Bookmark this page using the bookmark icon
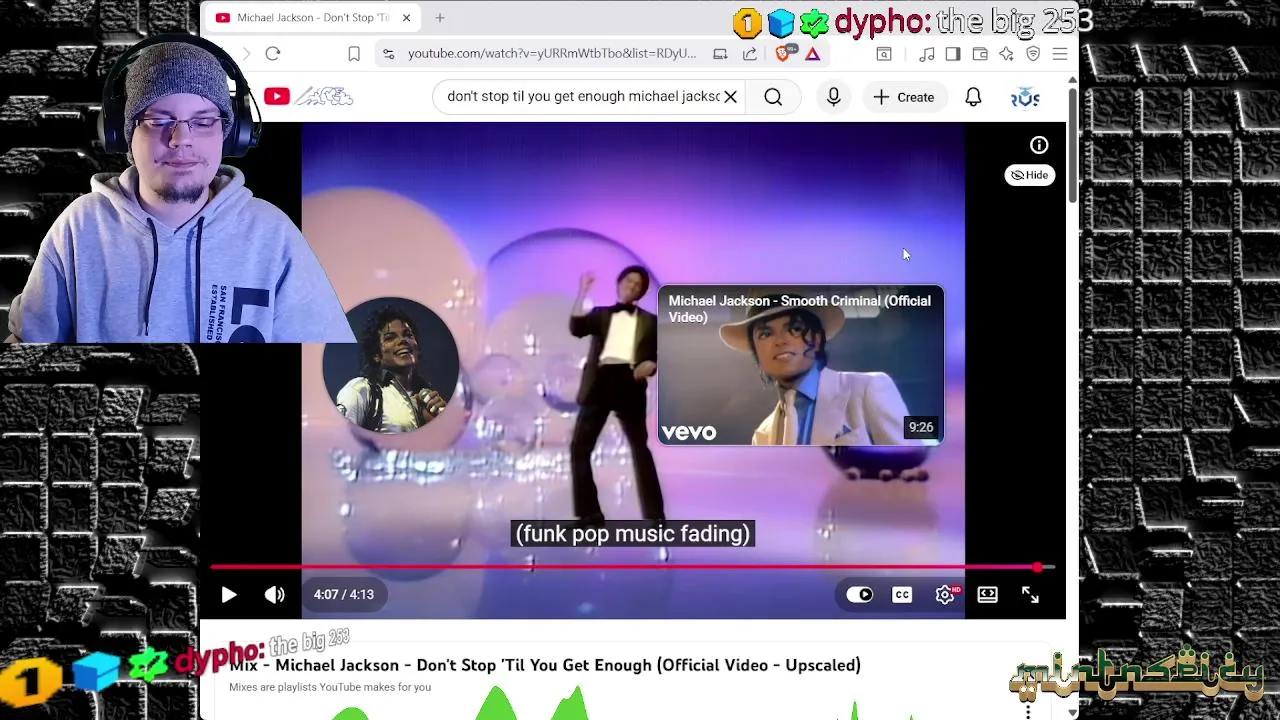Image resolution: width=1280 pixels, height=720 pixels. pos(354,54)
